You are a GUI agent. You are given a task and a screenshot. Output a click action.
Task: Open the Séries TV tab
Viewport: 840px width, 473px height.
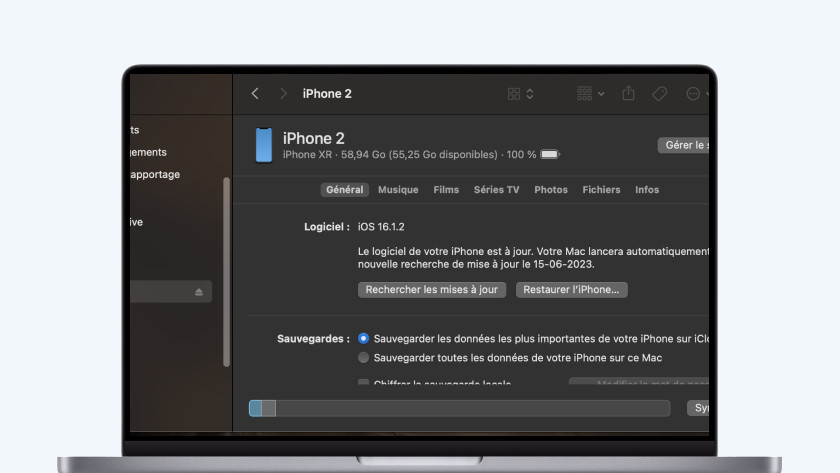pos(497,190)
